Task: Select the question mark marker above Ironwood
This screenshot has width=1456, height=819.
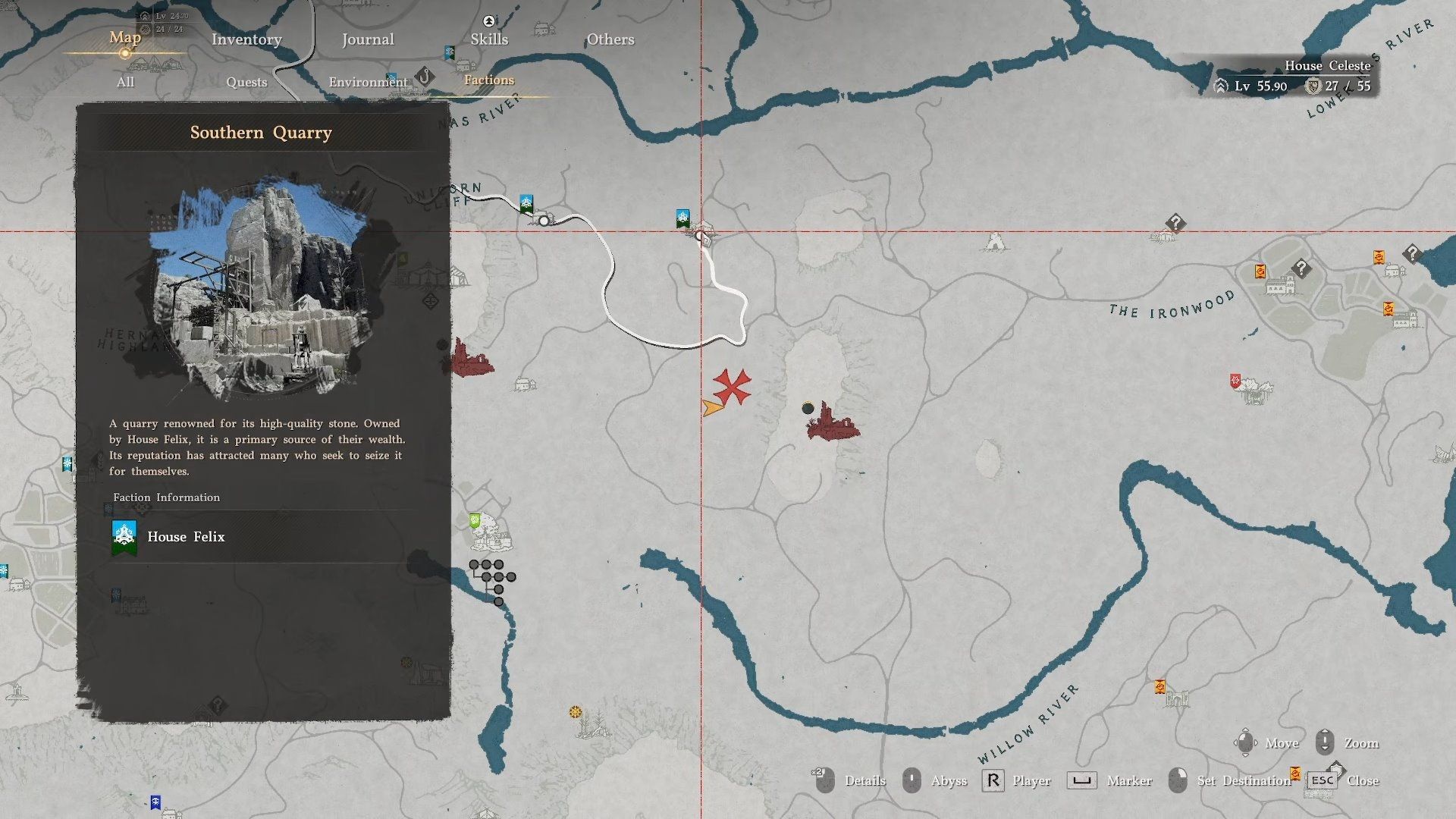Action: pos(1175,223)
